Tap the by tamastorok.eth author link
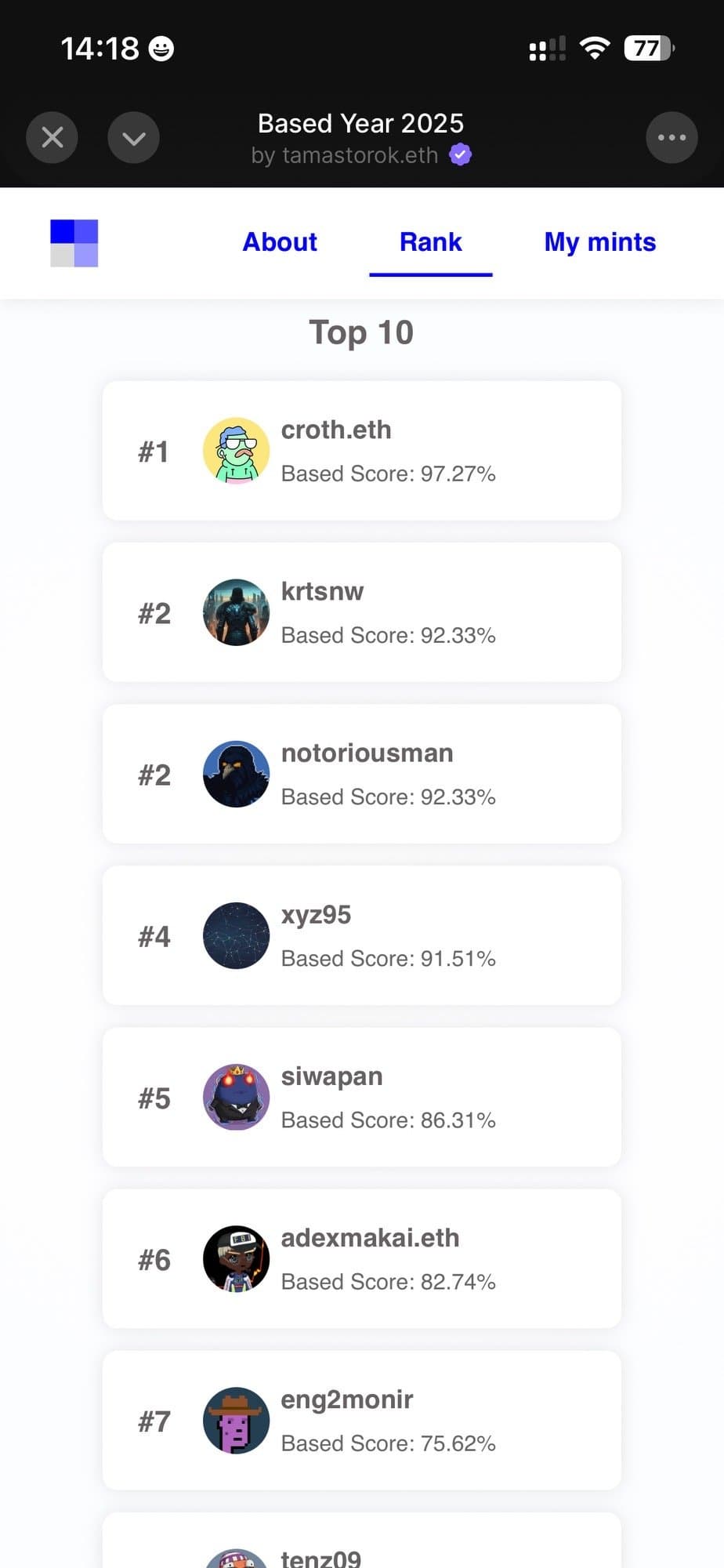The height and width of the screenshot is (1568, 724). pyautogui.click(x=345, y=155)
